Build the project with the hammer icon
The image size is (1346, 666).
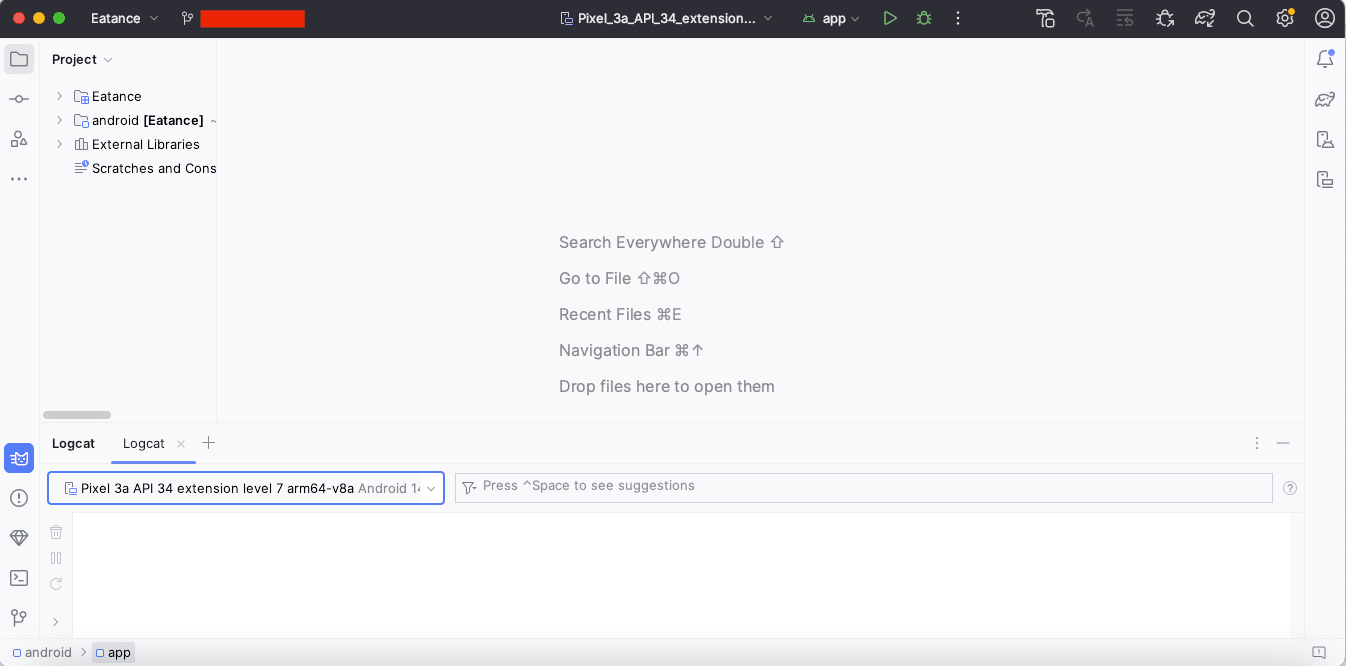pos(1045,17)
